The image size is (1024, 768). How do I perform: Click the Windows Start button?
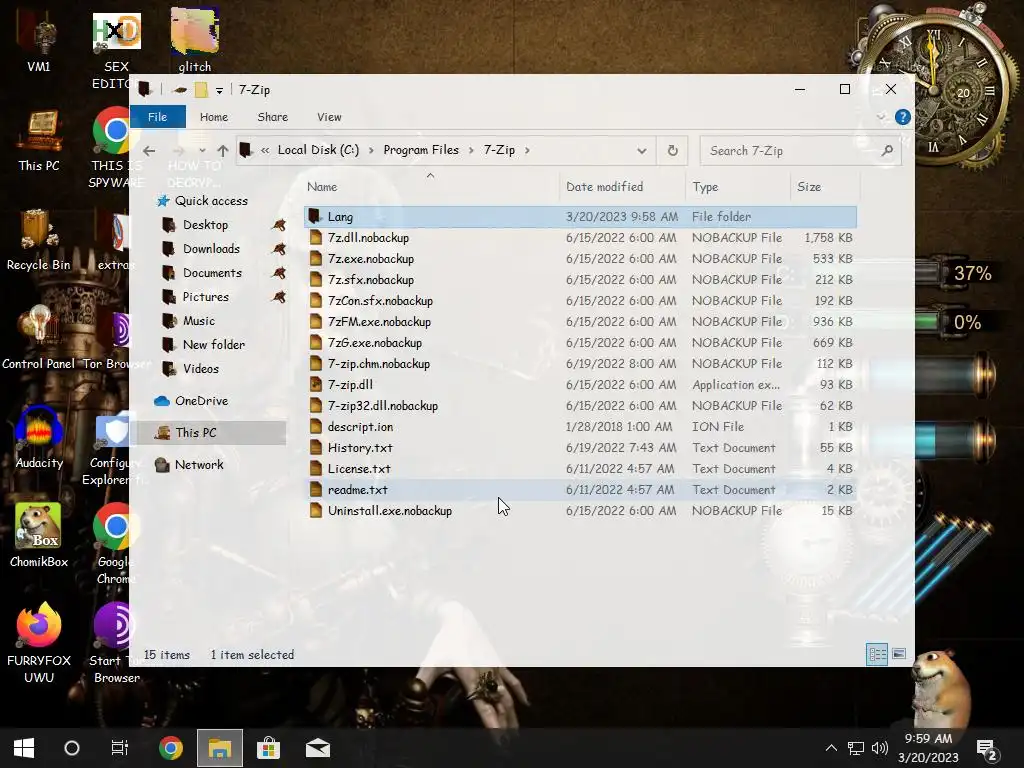click(24, 748)
